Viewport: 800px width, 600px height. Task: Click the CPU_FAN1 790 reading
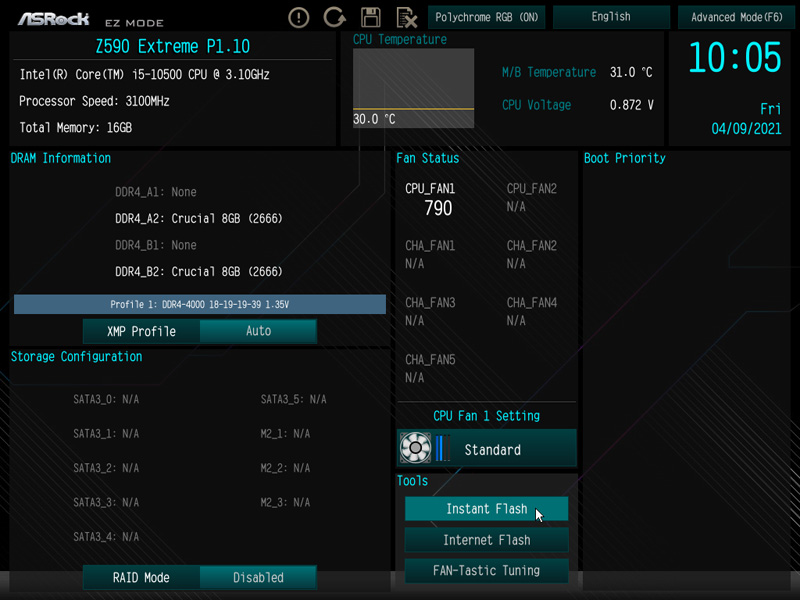click(431, 198)
